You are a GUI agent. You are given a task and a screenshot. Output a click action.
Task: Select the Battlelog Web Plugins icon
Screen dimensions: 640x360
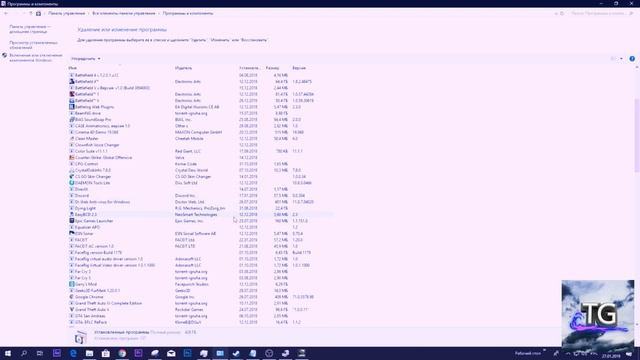[x=71, y=107]
